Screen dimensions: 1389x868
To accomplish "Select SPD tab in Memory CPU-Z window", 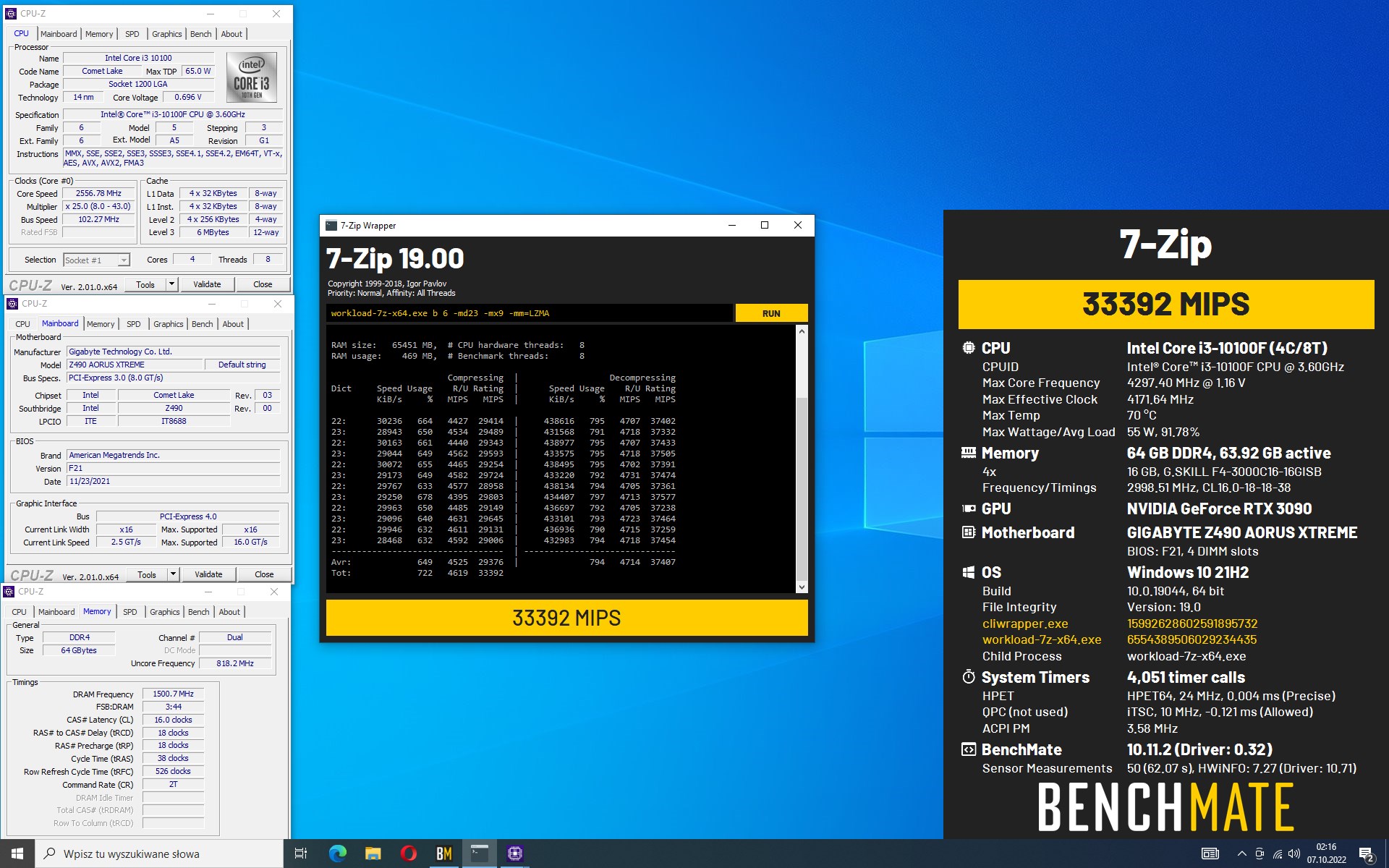I will pyautogui.click(x=130, y=612).
